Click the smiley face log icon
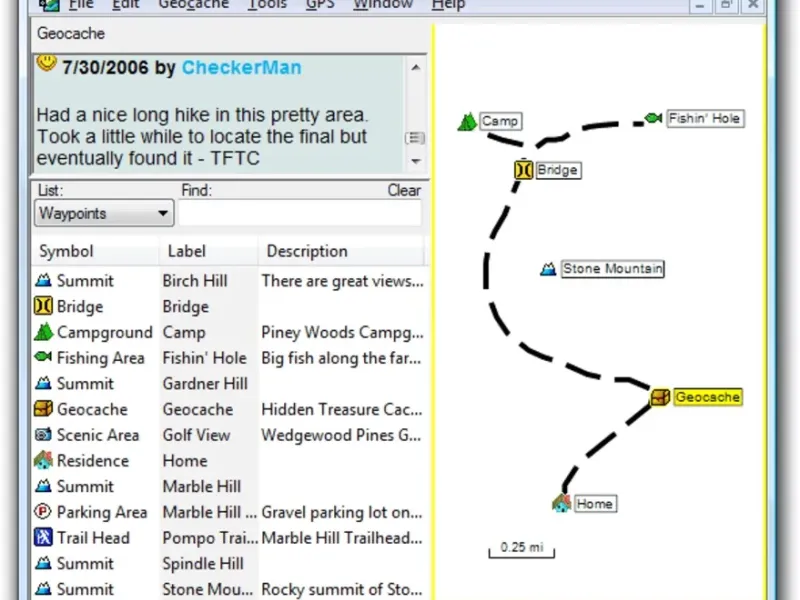This screenshot has width=800, height=600. tap(46, 62)
